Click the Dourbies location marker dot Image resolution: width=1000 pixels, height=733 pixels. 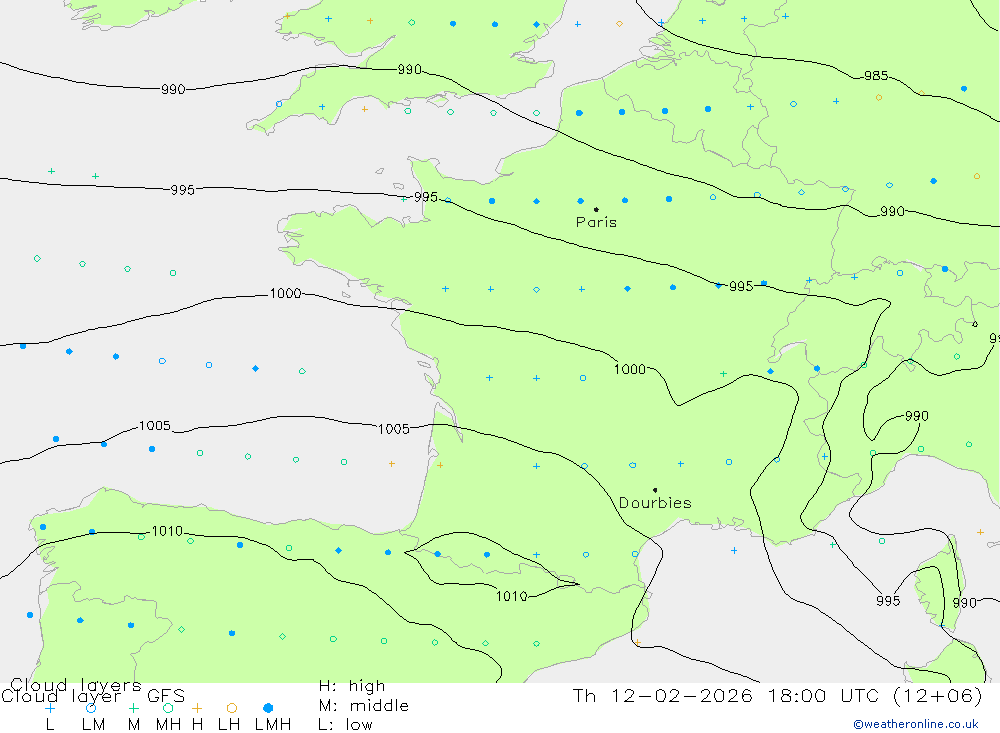[655, 490]
